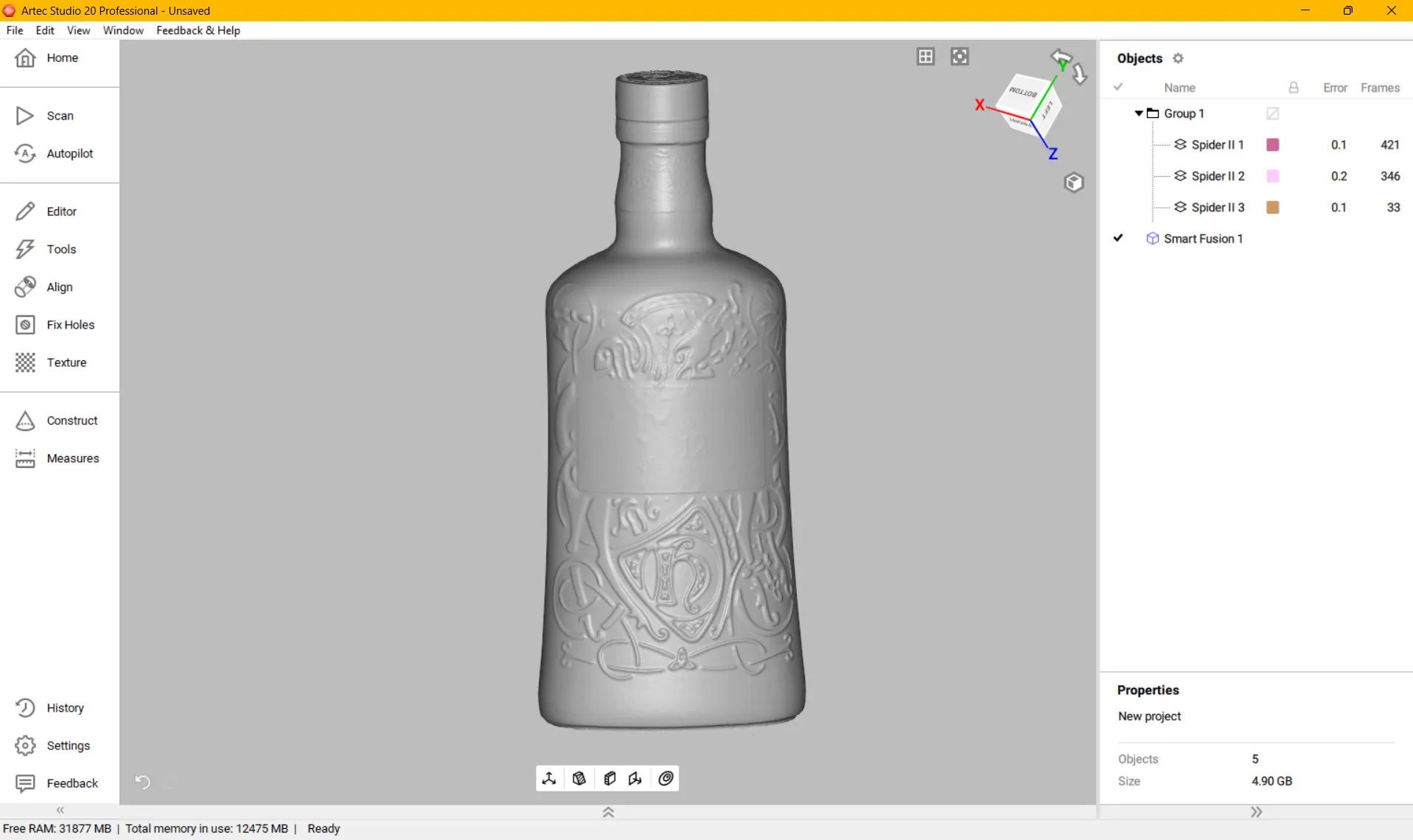Fit the model to view with focus icon
Viewport: 1413px width, 840px height.
click(960, 57)
